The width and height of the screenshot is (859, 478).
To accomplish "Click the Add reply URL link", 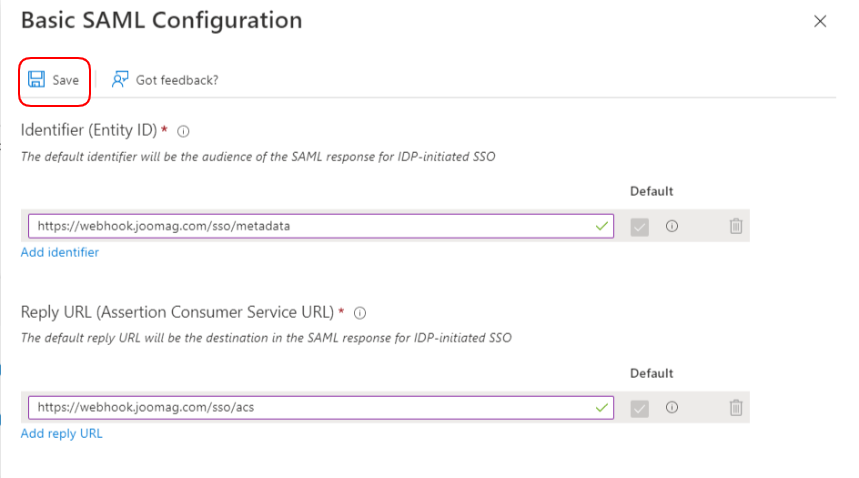I will pos(62,434).
